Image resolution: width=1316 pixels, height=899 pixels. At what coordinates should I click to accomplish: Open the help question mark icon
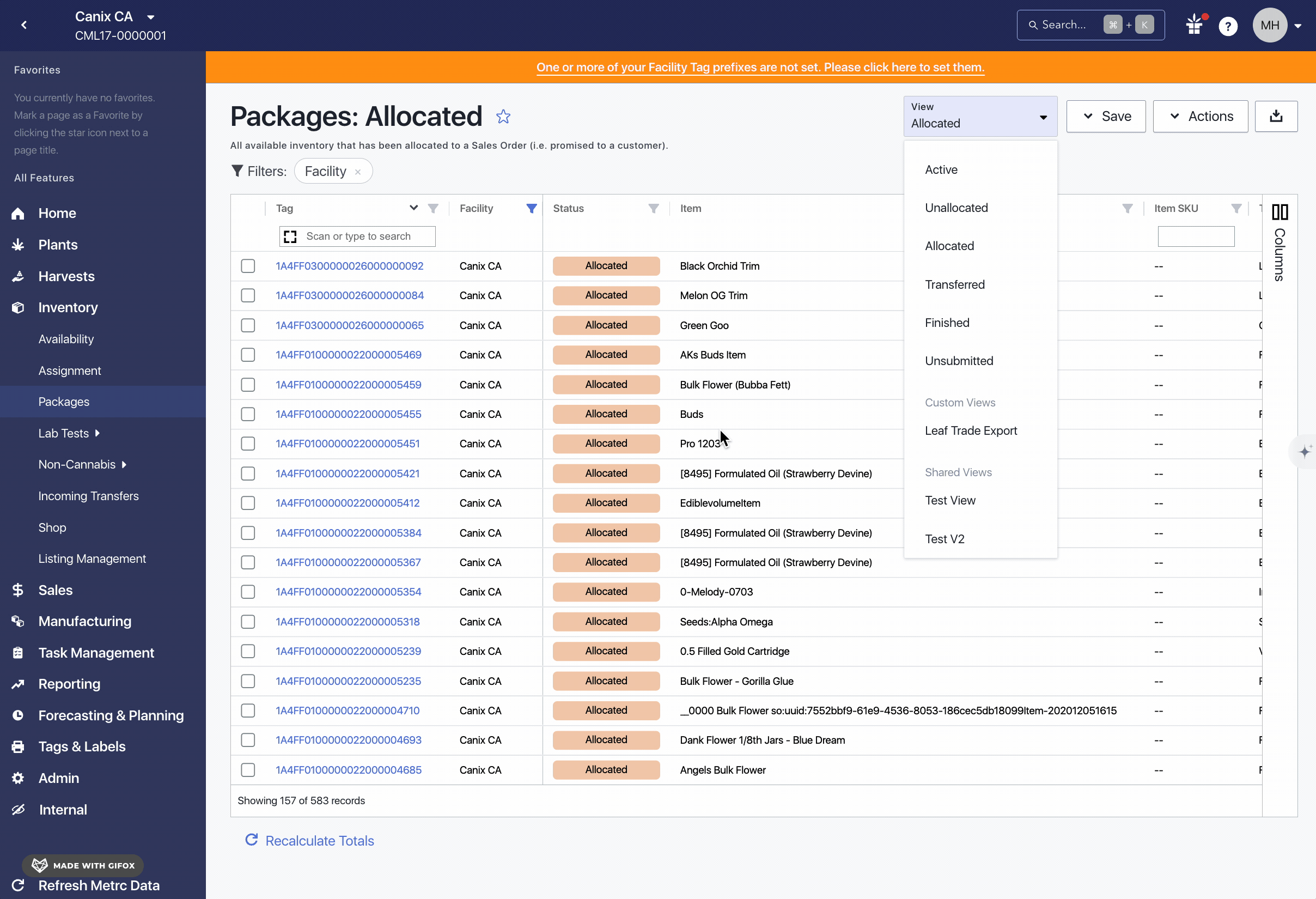1228,25
